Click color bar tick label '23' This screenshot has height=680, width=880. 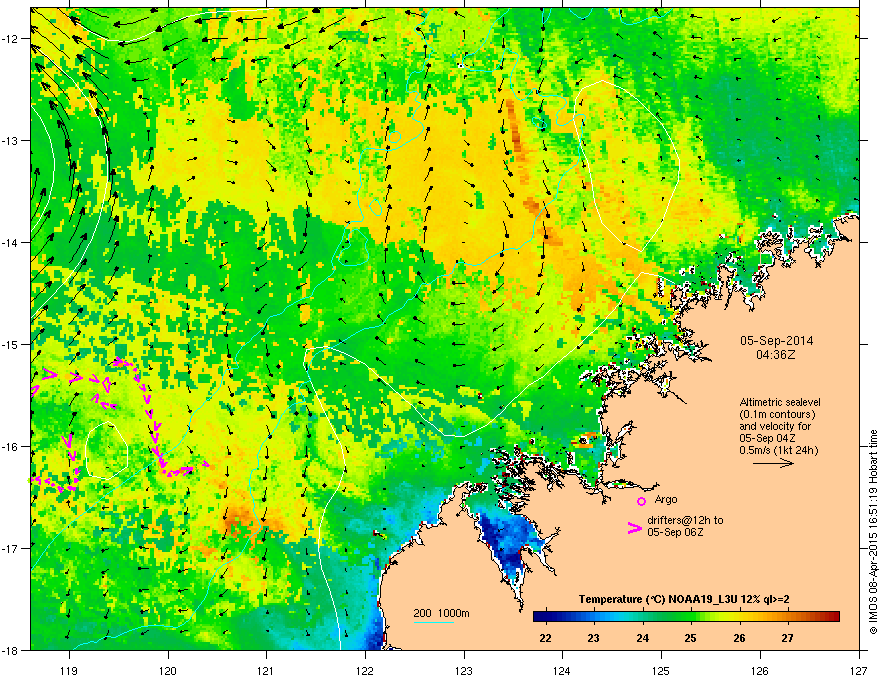[x=593, y=638]
